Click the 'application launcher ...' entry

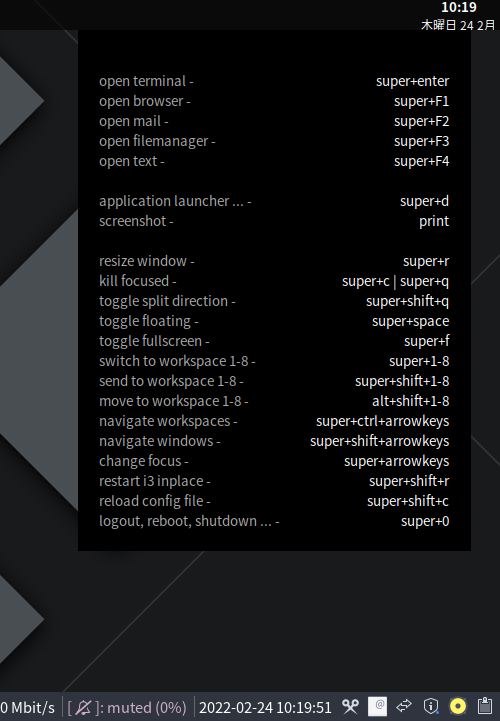(x=175, y=201)
